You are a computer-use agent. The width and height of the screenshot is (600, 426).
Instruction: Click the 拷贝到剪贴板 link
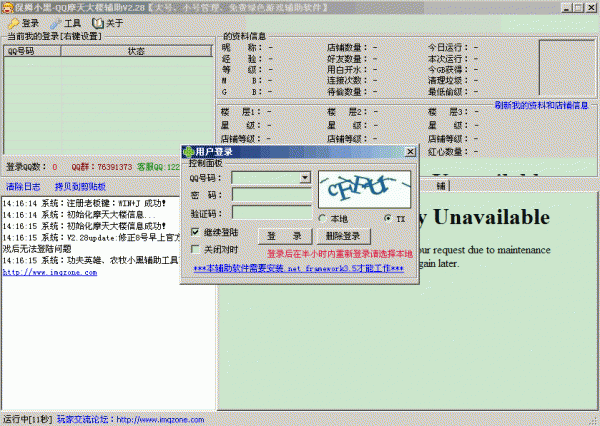coord(80,187)
